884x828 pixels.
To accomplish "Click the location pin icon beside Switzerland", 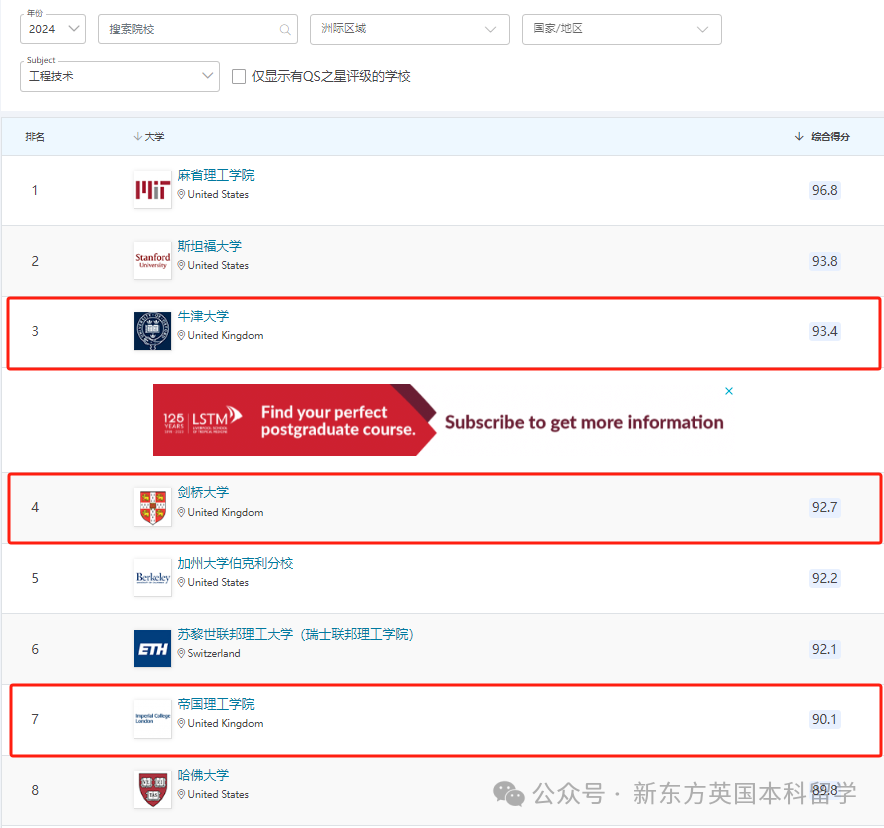I will click(x=182, y=653).
